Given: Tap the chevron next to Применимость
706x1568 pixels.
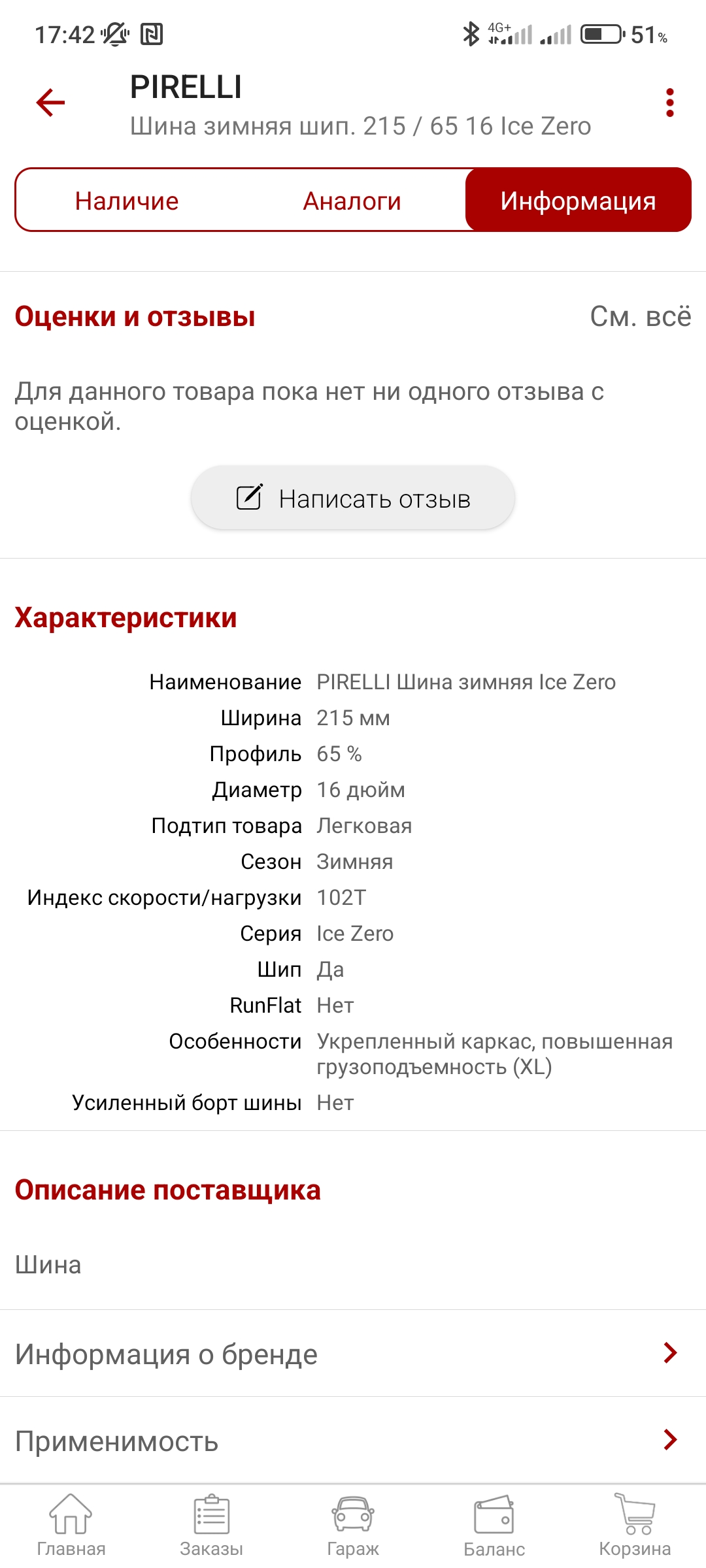Looking at the screenshot, I should (670, 1439).
